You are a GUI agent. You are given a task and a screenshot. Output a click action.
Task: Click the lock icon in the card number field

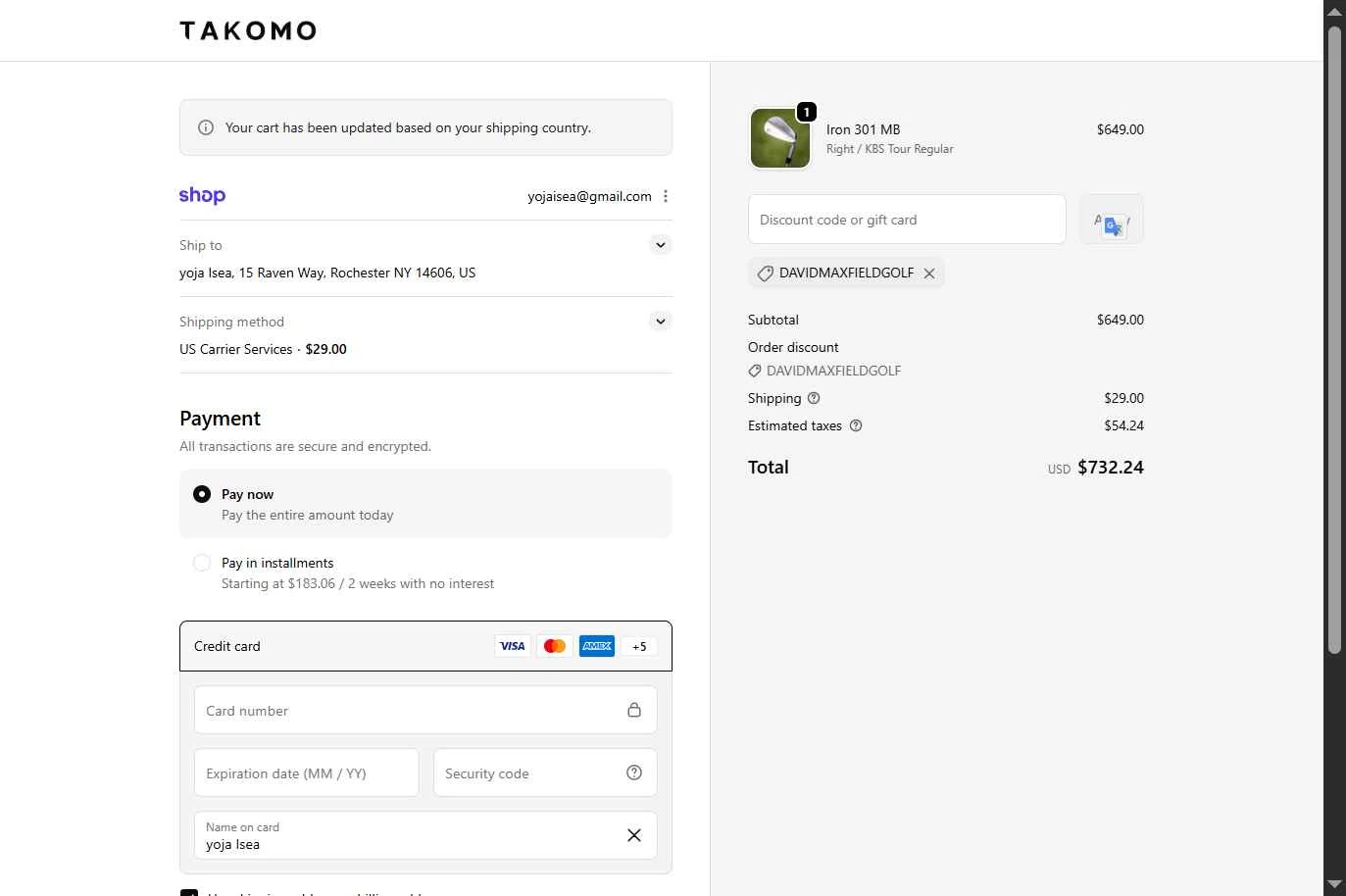click(x=634, y=710)
